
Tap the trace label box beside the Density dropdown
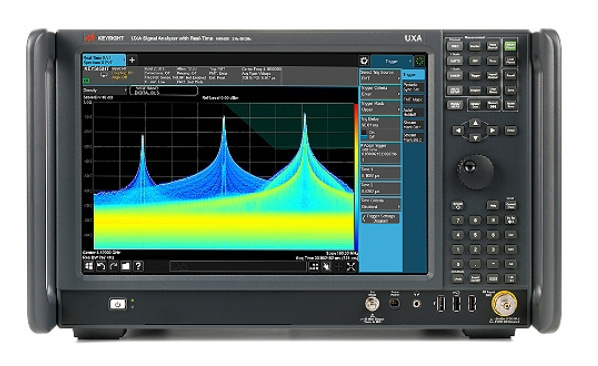click(164, 91)
